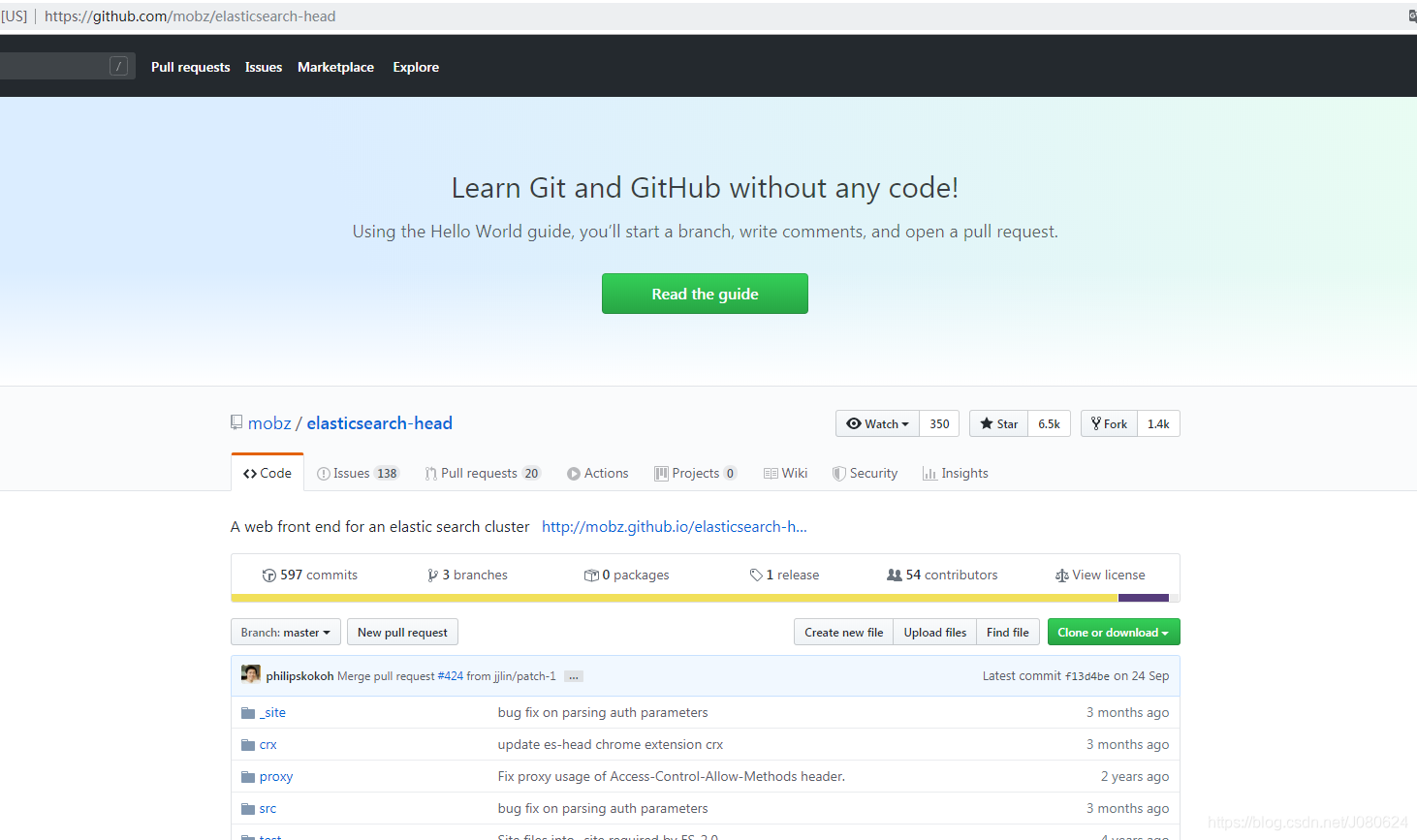Click the slash search shortcut icon

(118, 66)
